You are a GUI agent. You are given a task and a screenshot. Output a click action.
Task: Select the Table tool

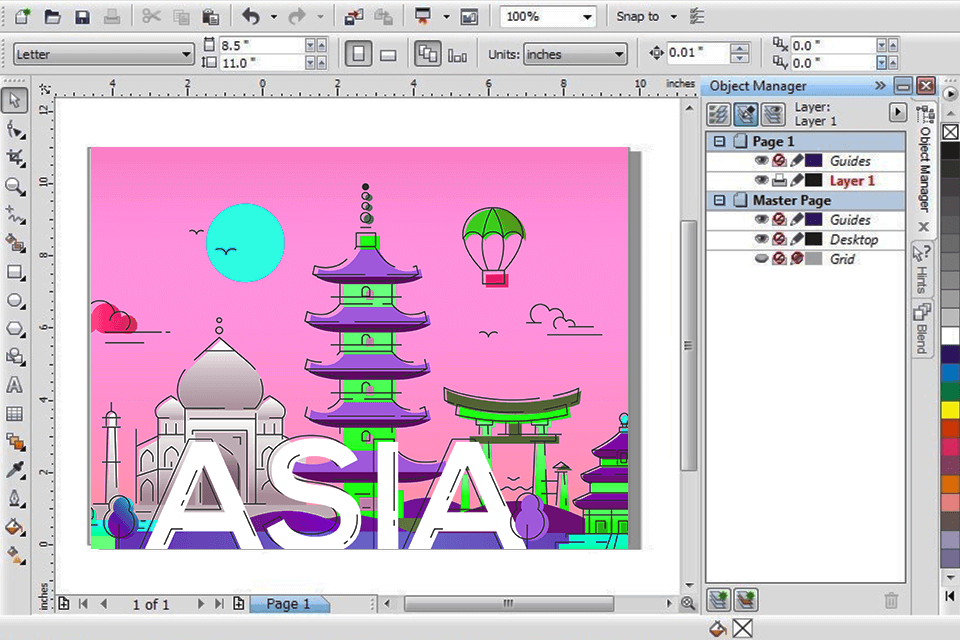click(x=14, y=413)
